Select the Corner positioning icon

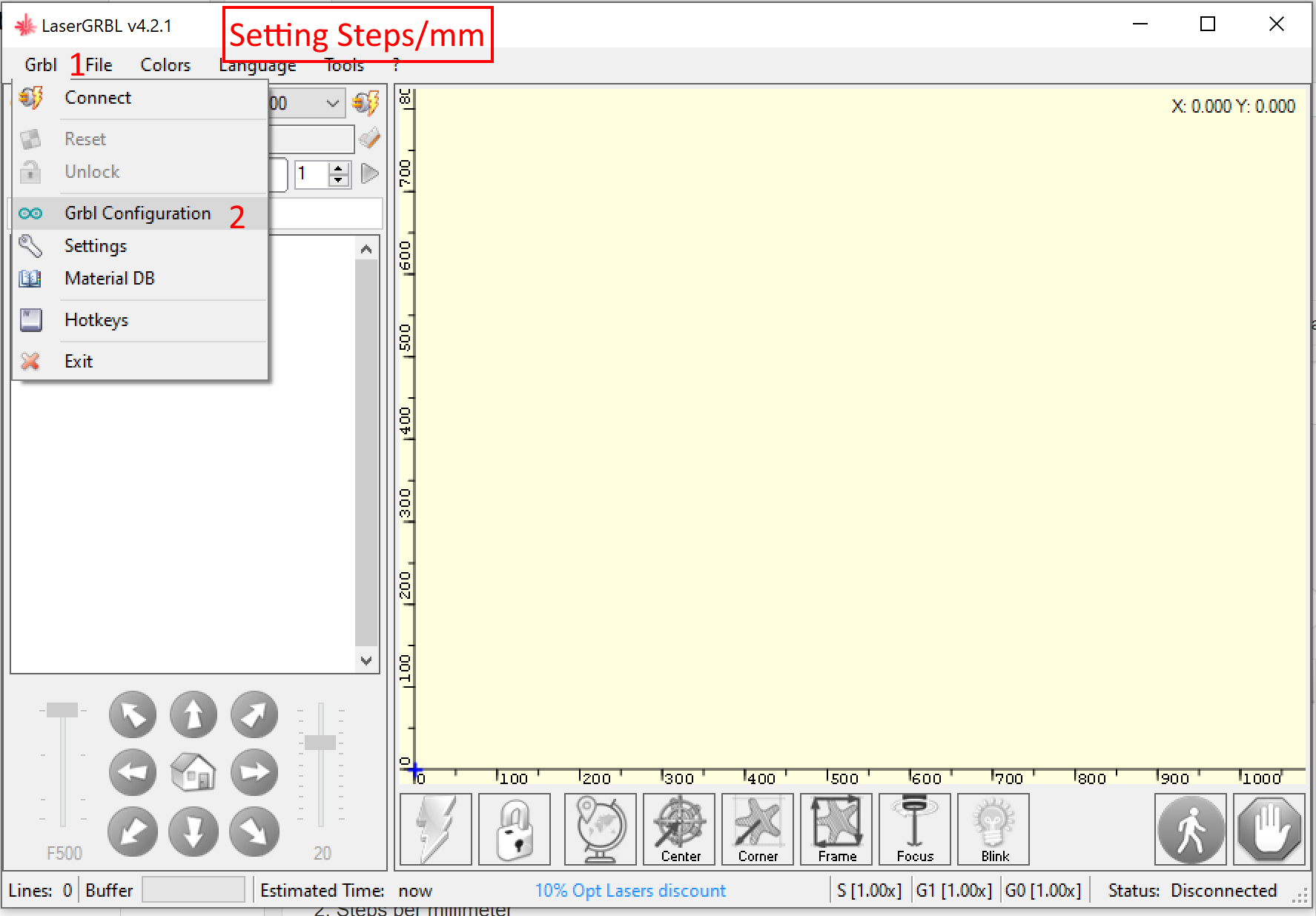pyautogui.click(x=756, y=829)
